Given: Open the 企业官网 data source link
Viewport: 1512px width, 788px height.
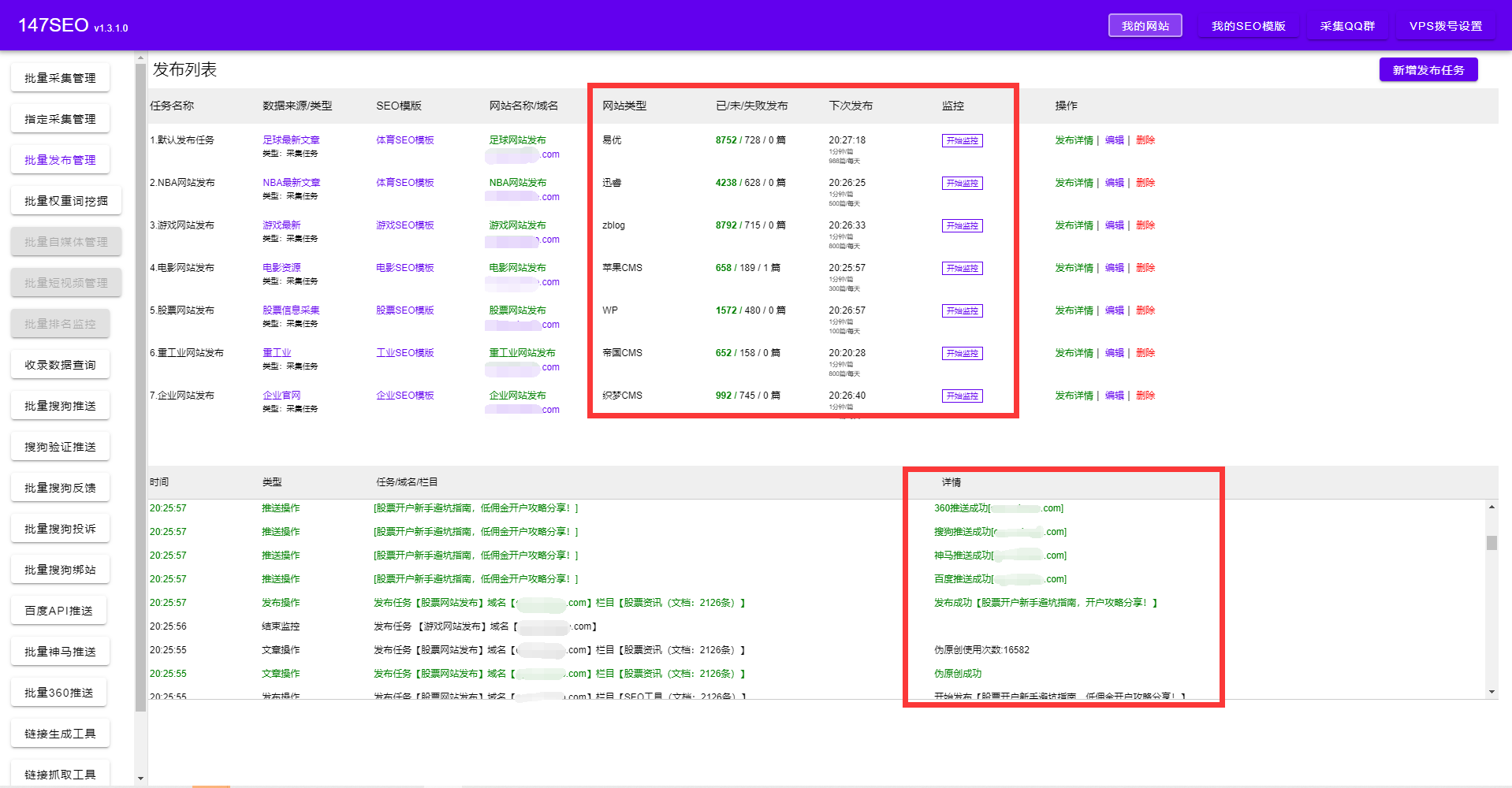Looking at the screenshot, I should (281, 396).
